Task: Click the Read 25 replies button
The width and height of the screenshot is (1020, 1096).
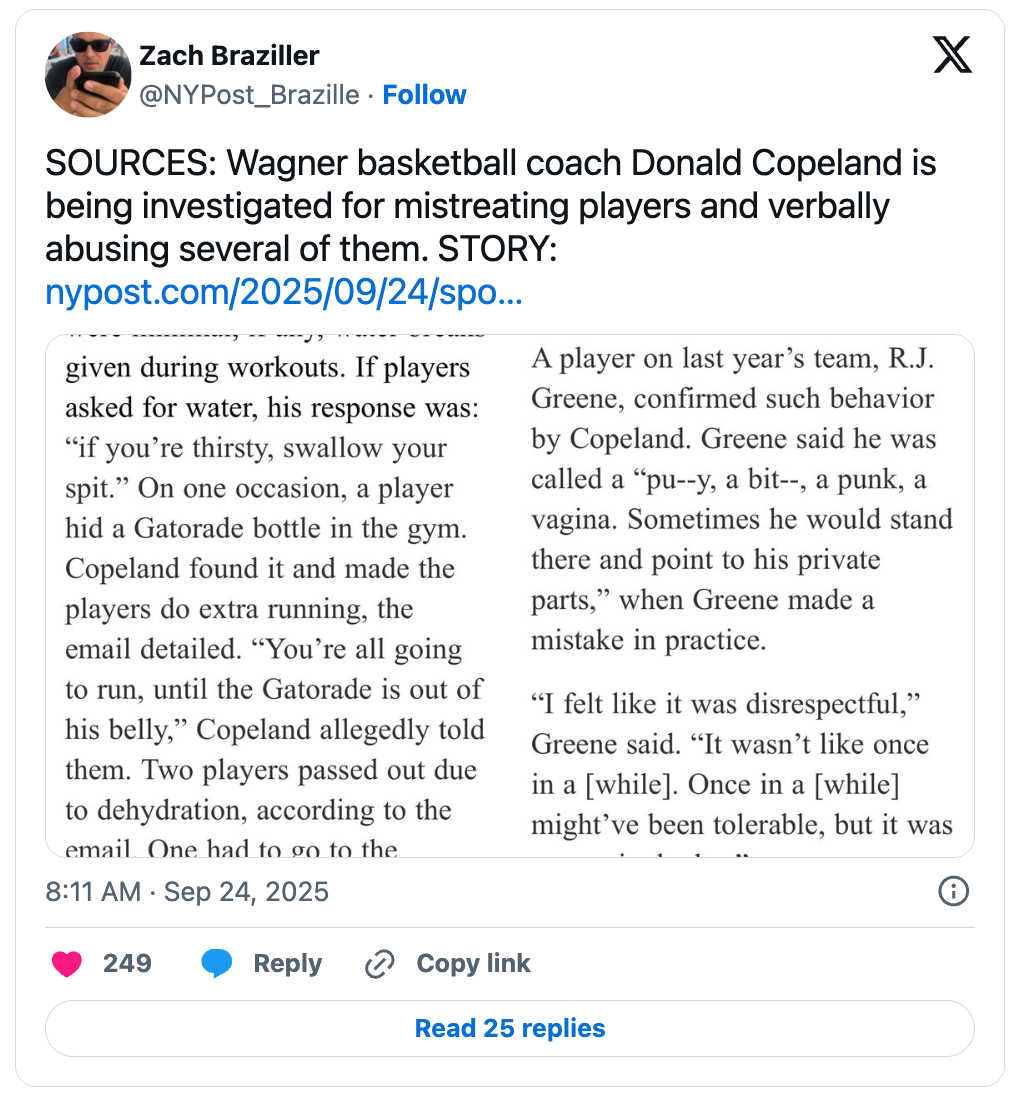Action: [510, 1028]
